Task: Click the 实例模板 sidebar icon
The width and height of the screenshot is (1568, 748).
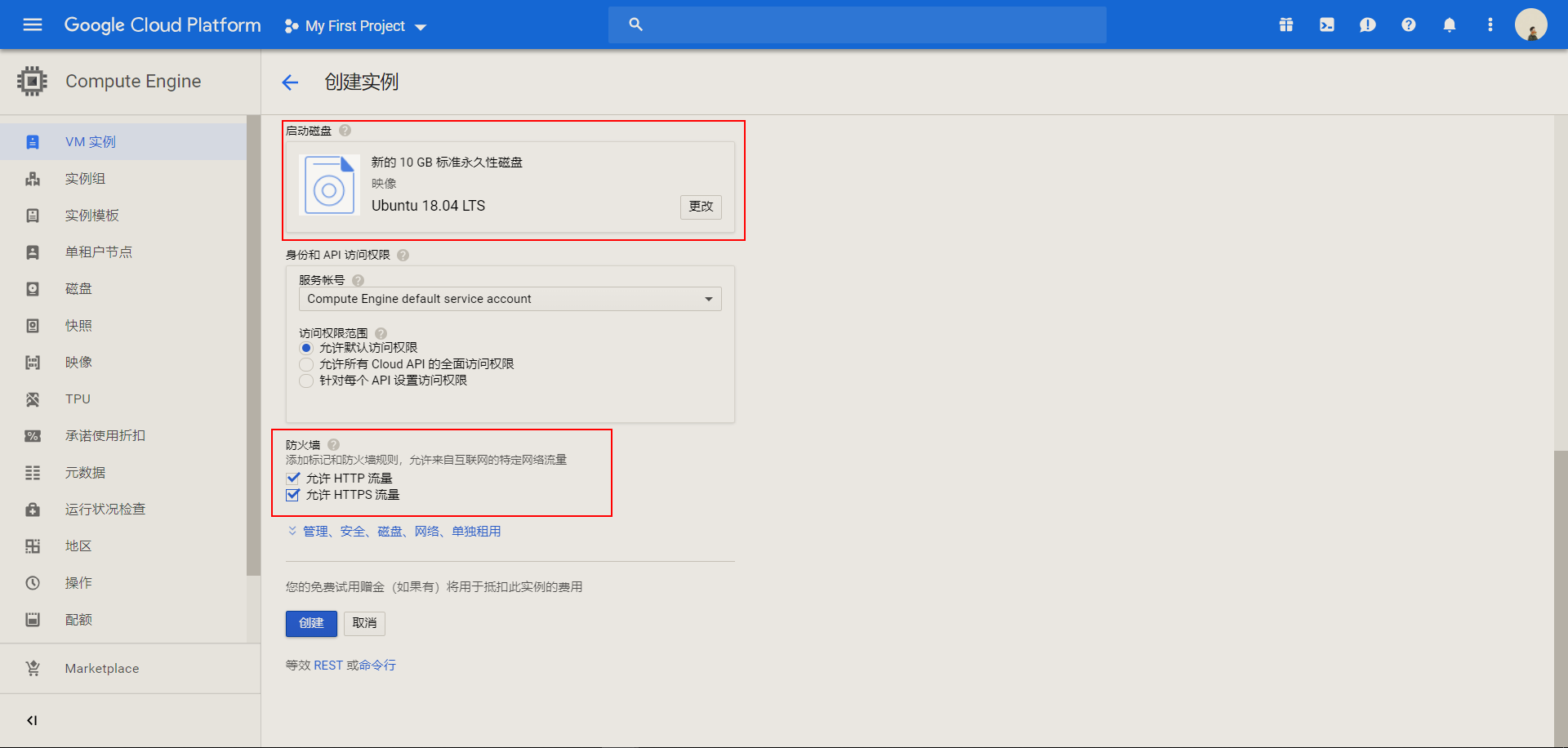Action: [33, 216]
